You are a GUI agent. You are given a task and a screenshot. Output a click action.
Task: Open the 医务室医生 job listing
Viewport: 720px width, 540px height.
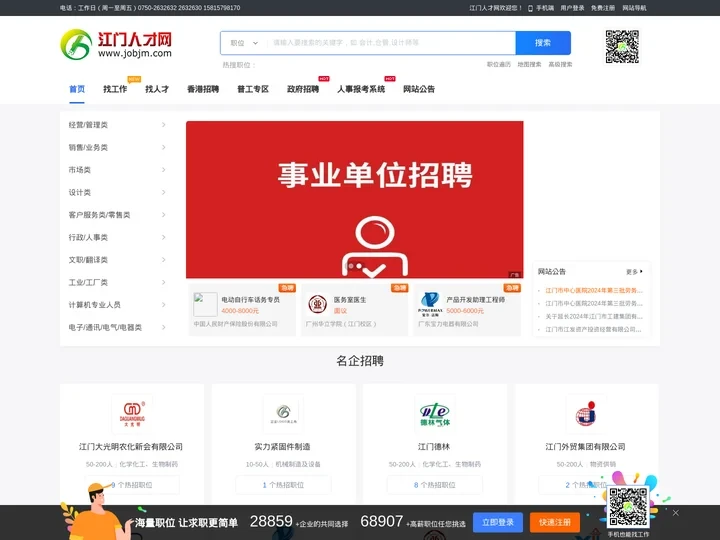(350, 300)
